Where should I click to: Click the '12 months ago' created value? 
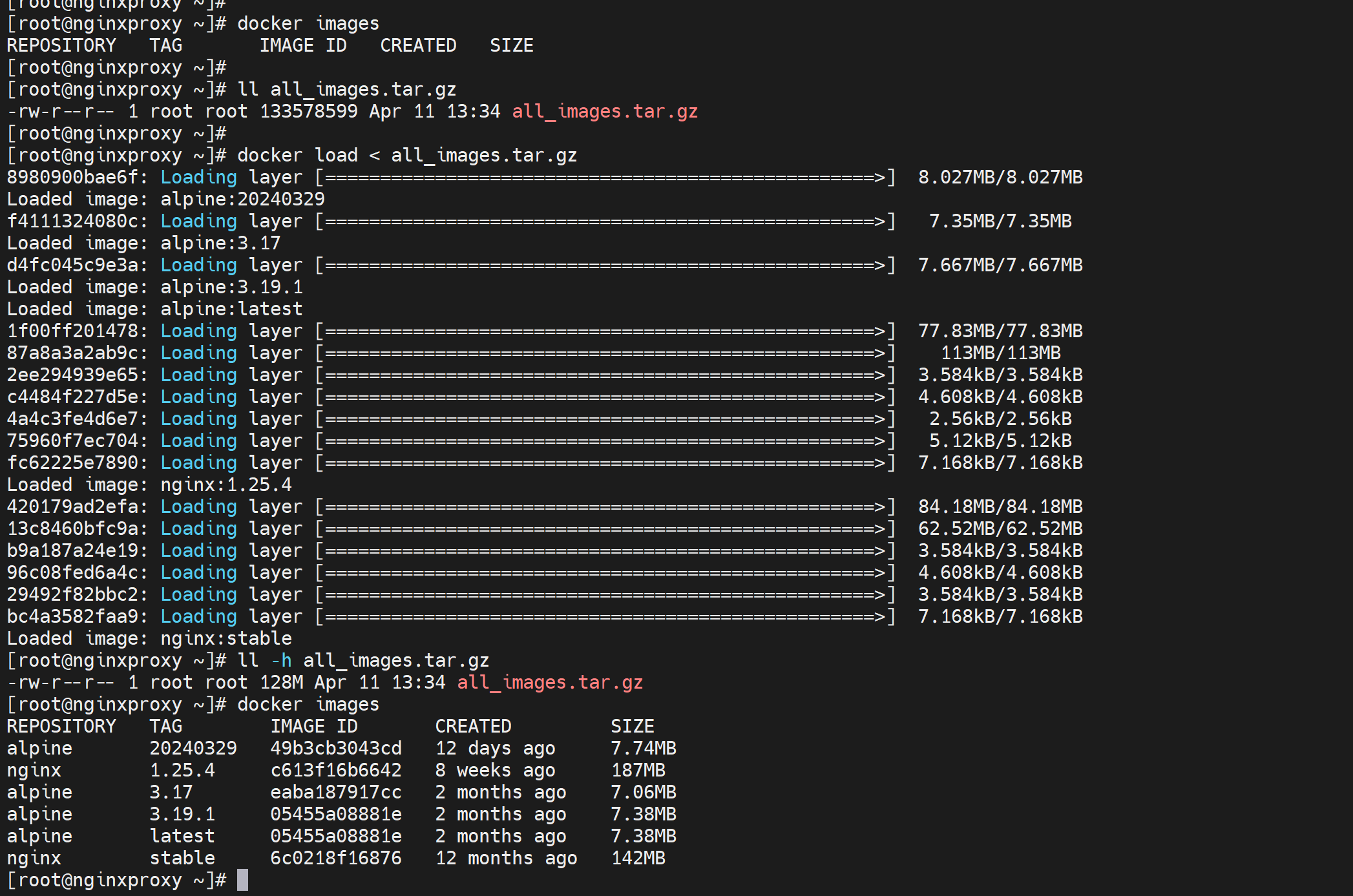tap(506, 858)
